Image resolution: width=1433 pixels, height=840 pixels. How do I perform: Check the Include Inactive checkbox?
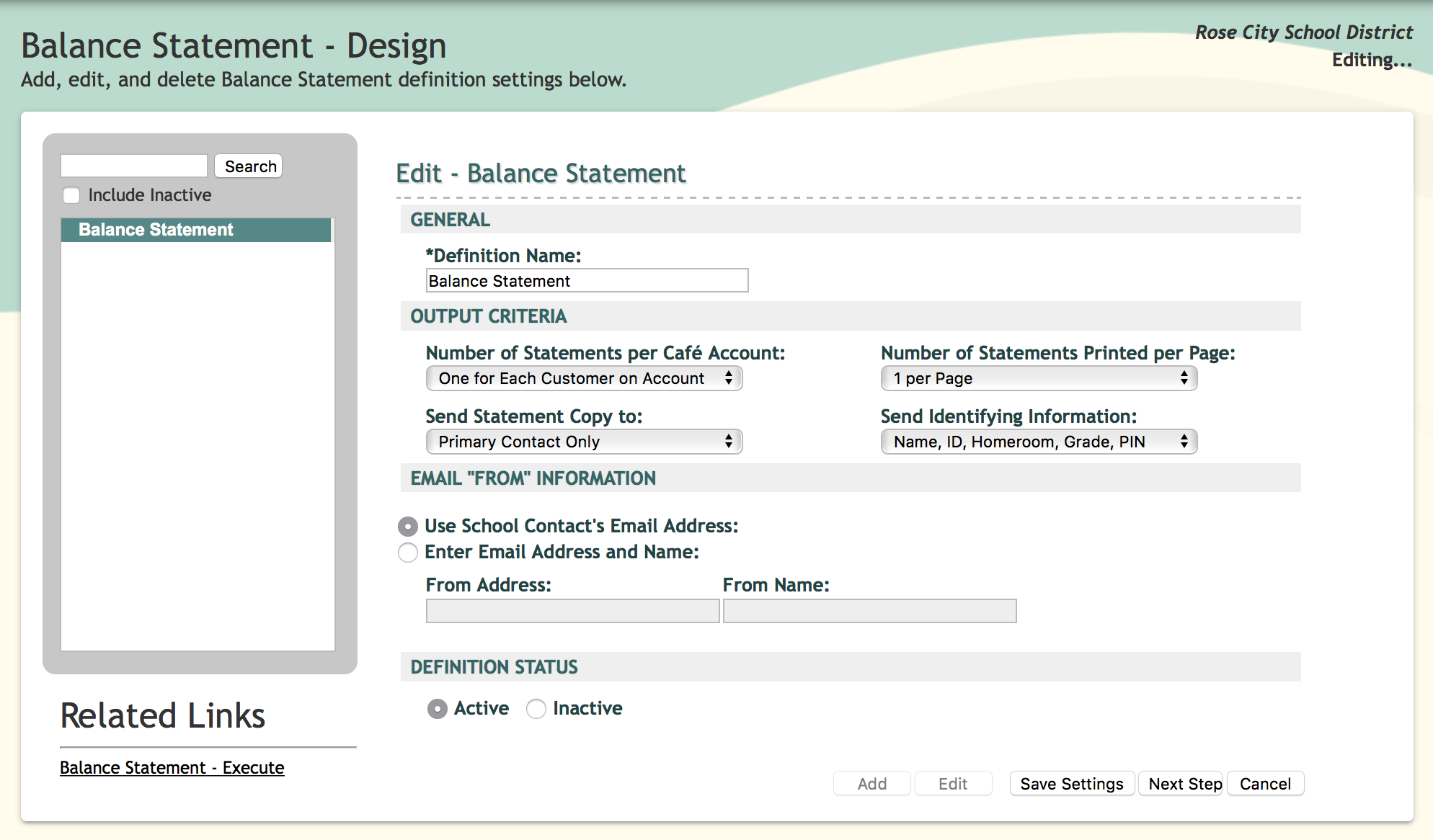[71, 195]
